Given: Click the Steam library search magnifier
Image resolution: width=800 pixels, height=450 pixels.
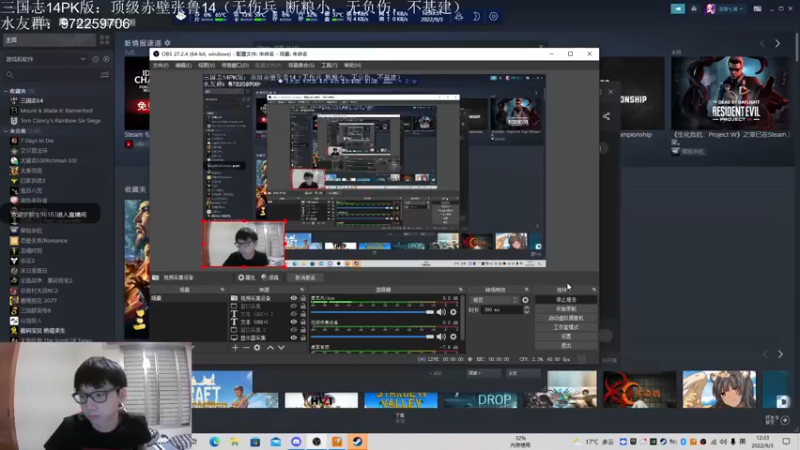Looking at the screenshot, I should 10,75.
